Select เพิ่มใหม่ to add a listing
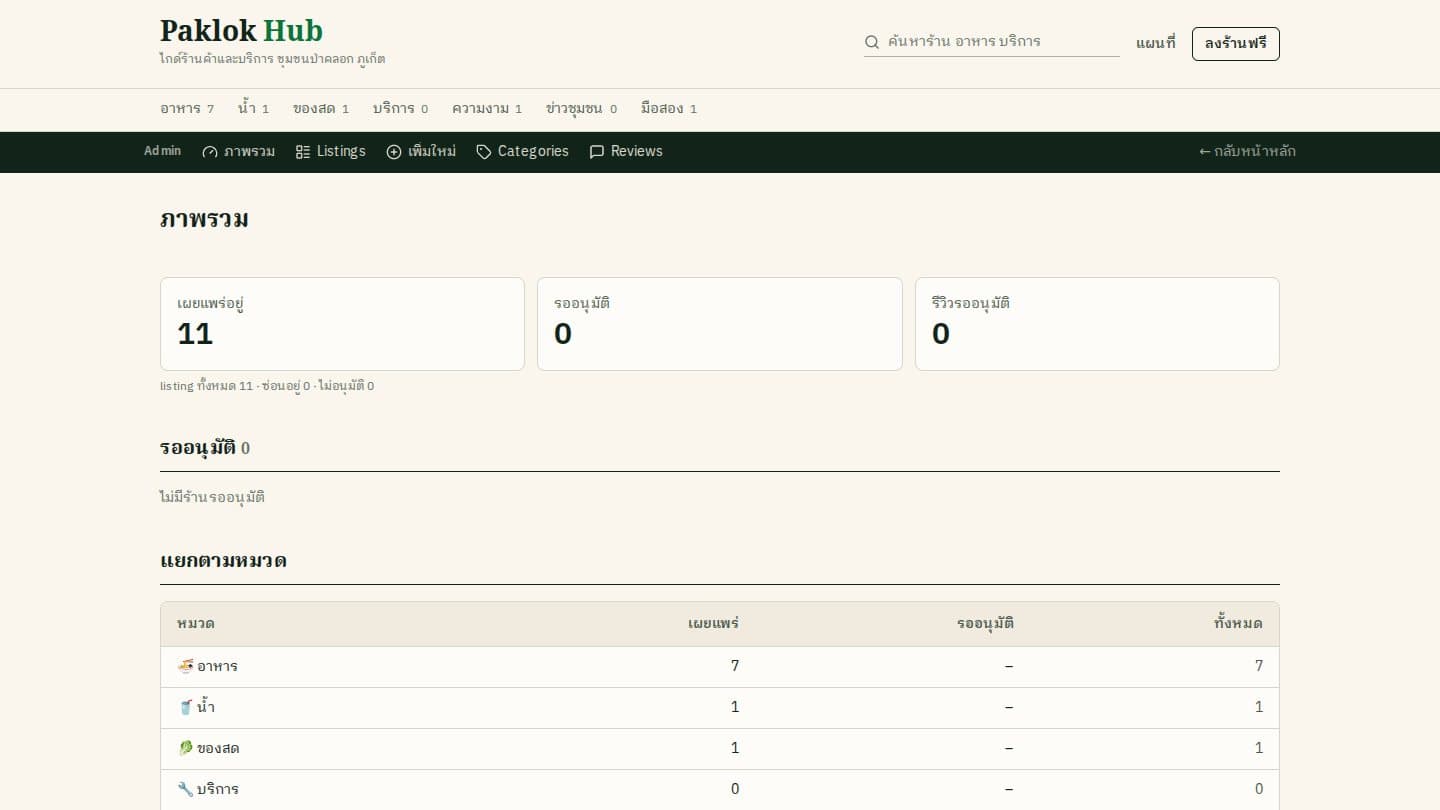The height and width of the screenshot is (810, 1440). pyautogui.click(x=422, y=152)
